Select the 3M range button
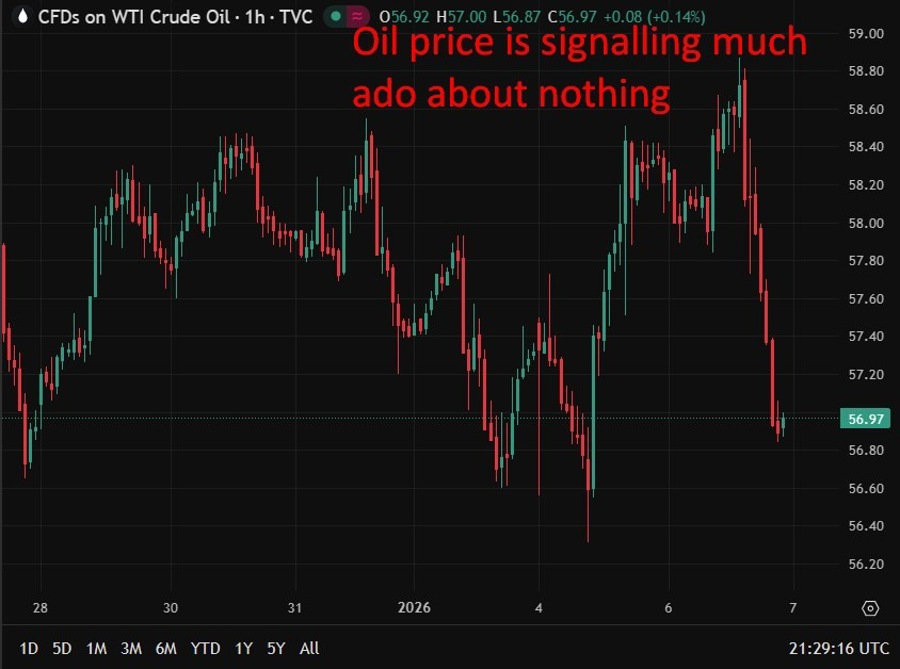 point(130,648)
